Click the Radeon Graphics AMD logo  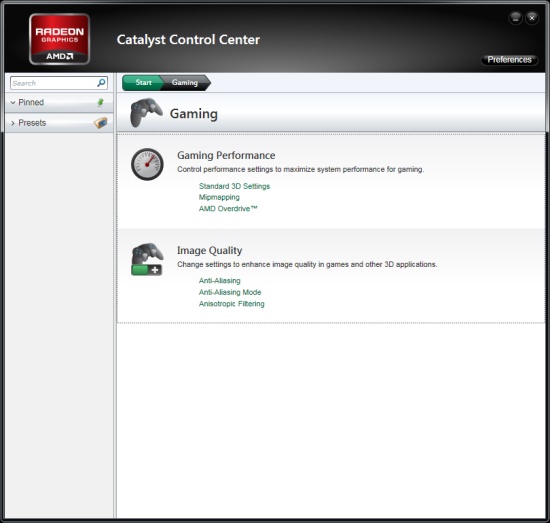coord(59,39)
